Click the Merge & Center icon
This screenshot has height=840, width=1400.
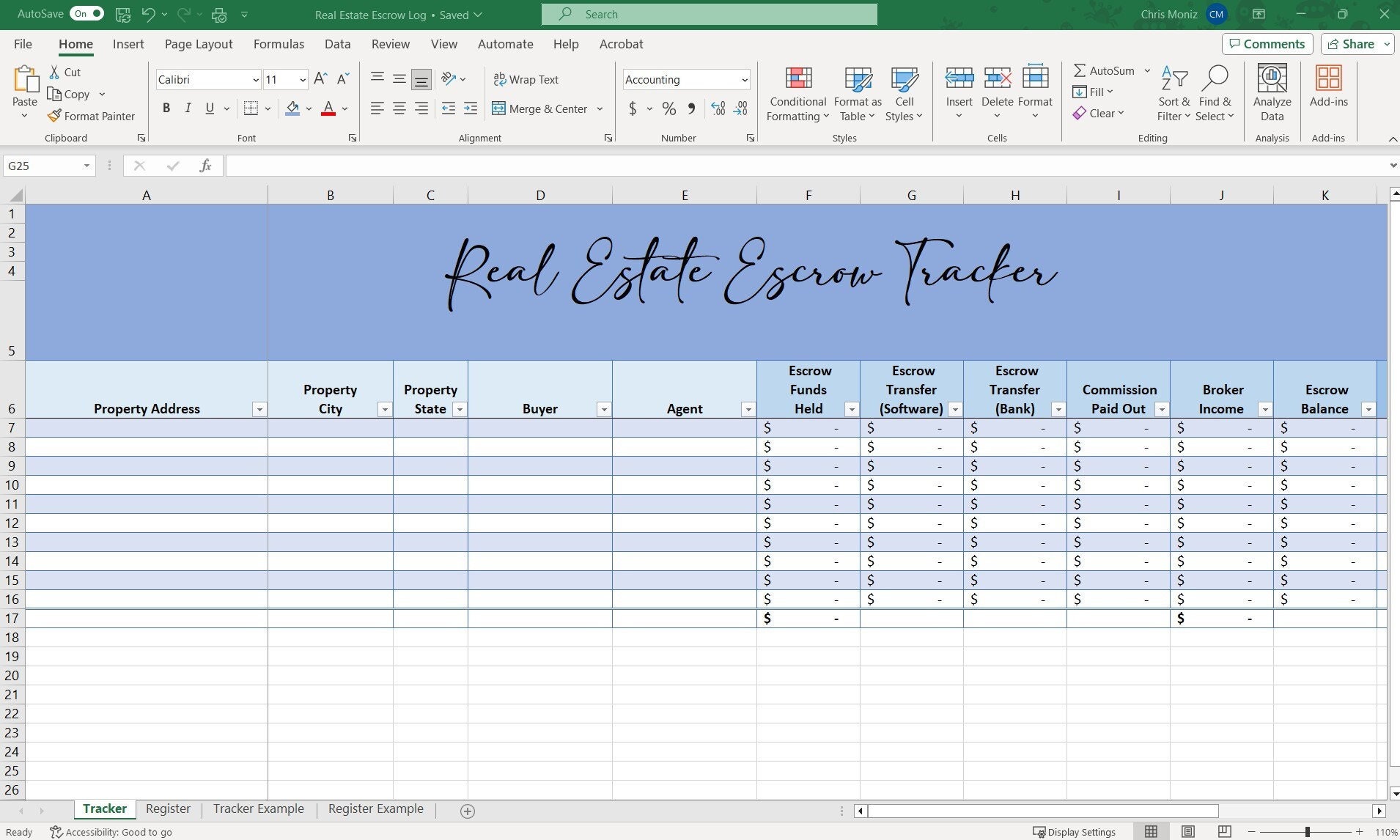tap(501, 108)
